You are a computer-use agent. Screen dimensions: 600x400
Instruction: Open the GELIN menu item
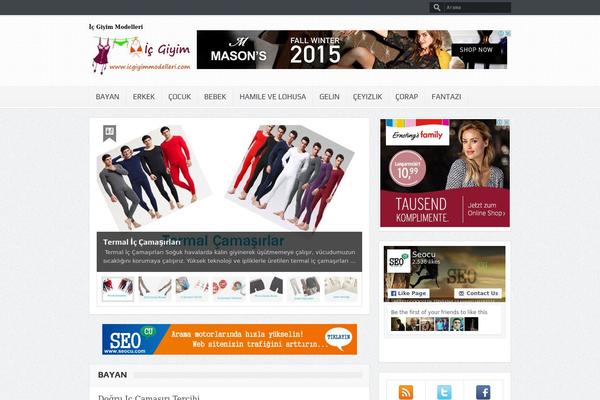click(329, 97)
